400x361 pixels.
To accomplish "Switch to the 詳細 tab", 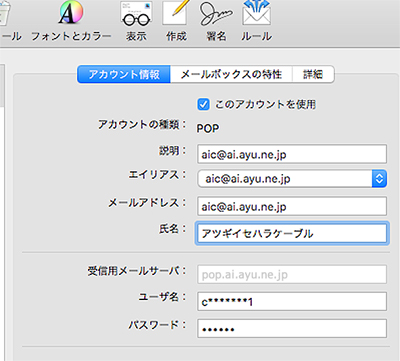I will pyautogui.click(x=313, y=74).
